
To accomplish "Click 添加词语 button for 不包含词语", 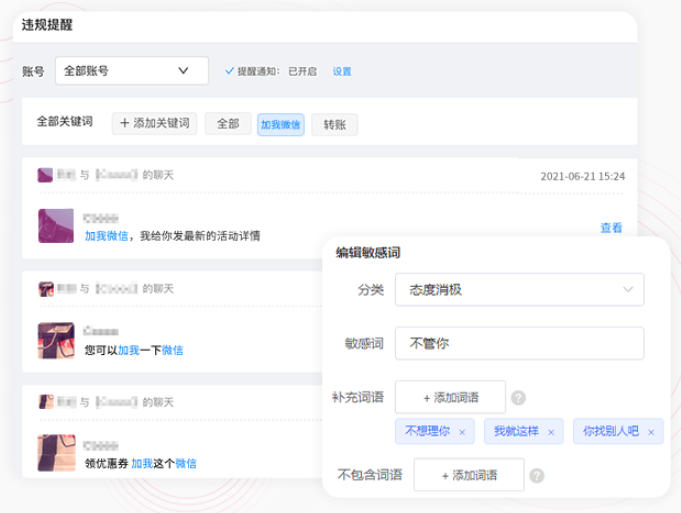I will click(469, 476).
